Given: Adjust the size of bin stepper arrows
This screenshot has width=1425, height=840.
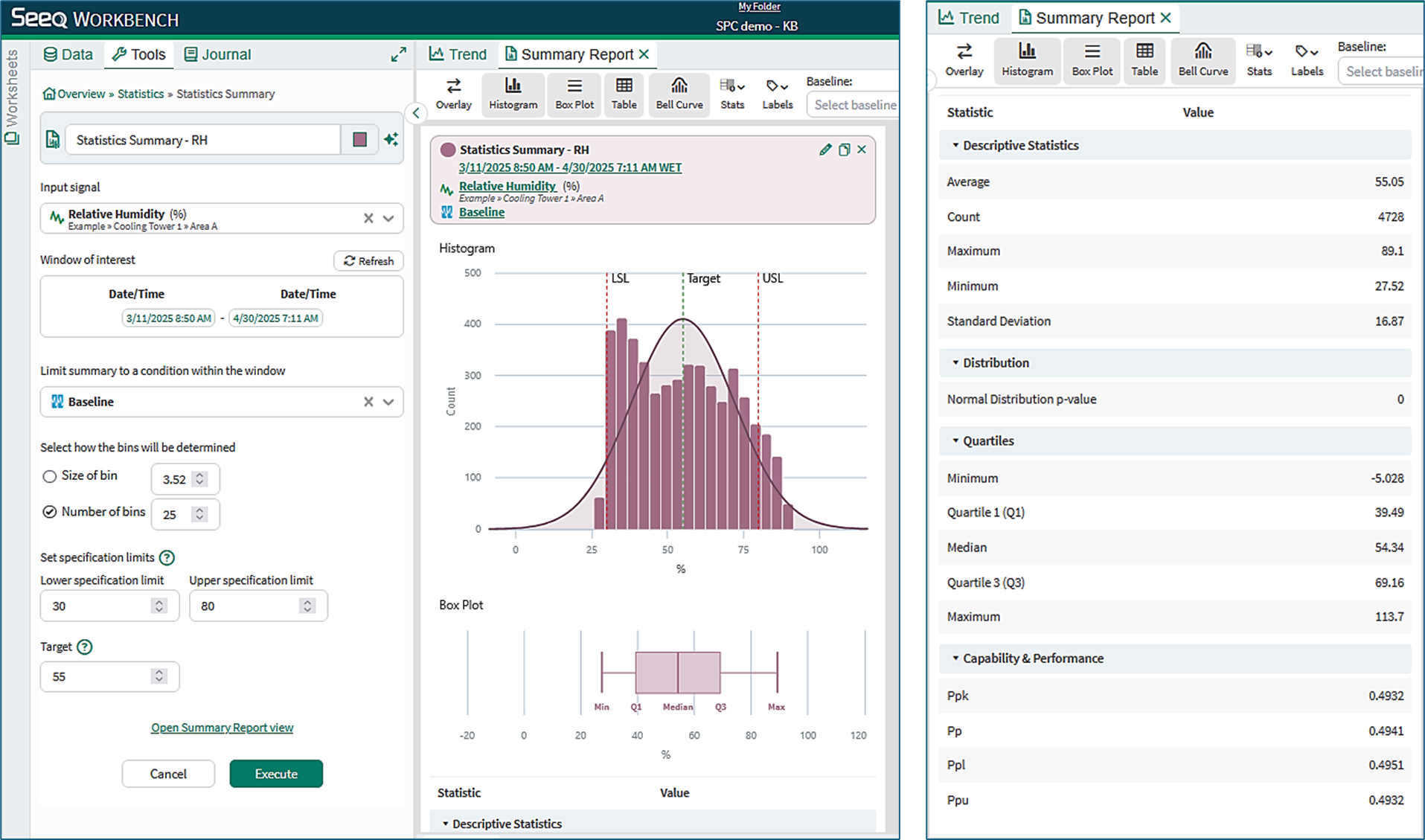Looking at the screenshot, I should click(x=199, y=479).
